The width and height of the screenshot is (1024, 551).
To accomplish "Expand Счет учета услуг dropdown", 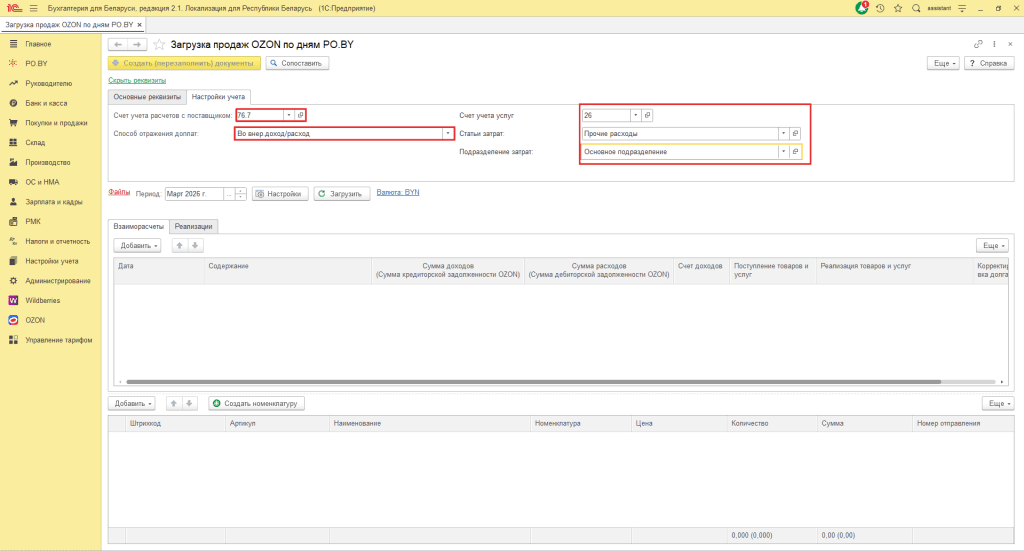I will (635, 115).
